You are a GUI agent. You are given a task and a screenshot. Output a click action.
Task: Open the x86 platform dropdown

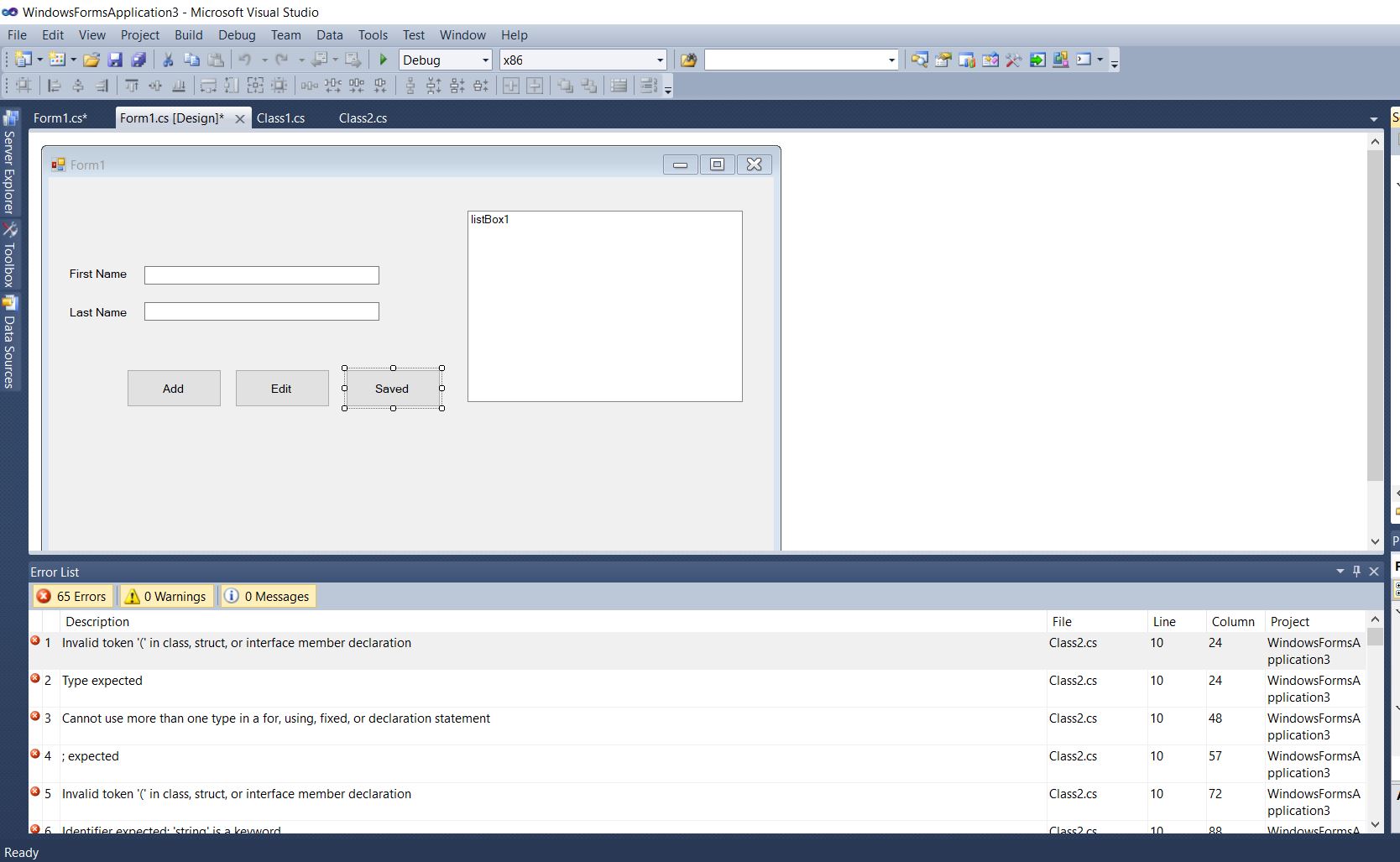(660, 60)
